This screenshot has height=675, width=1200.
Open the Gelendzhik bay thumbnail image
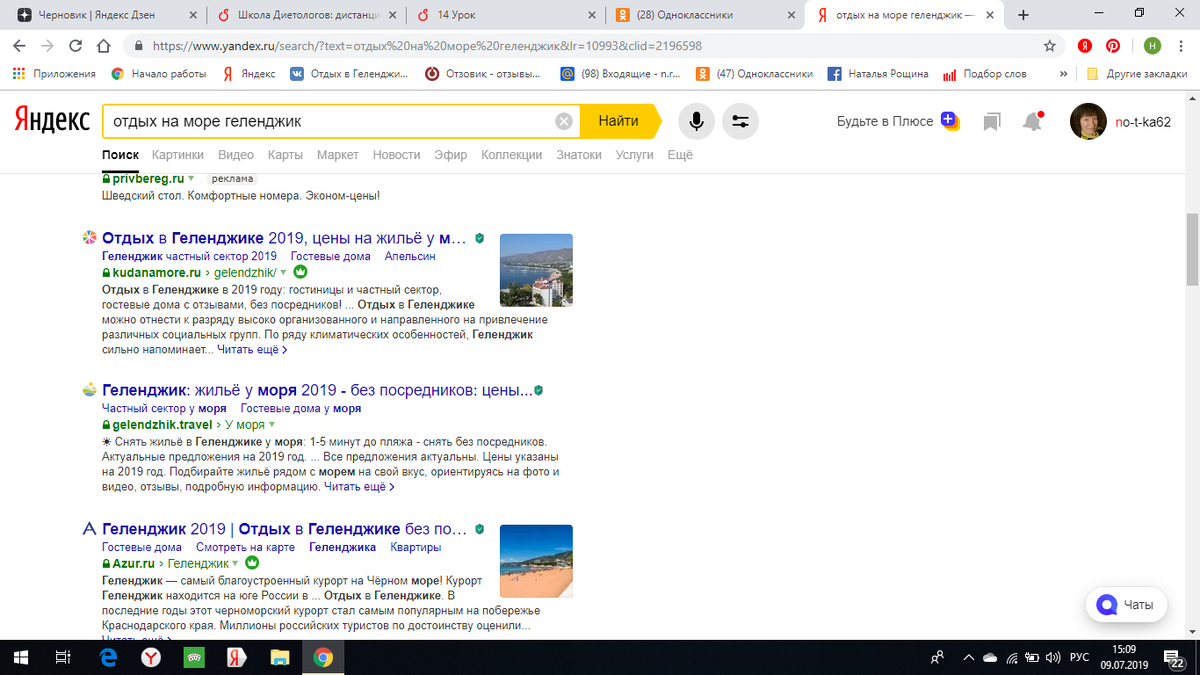tap(536, 270)
